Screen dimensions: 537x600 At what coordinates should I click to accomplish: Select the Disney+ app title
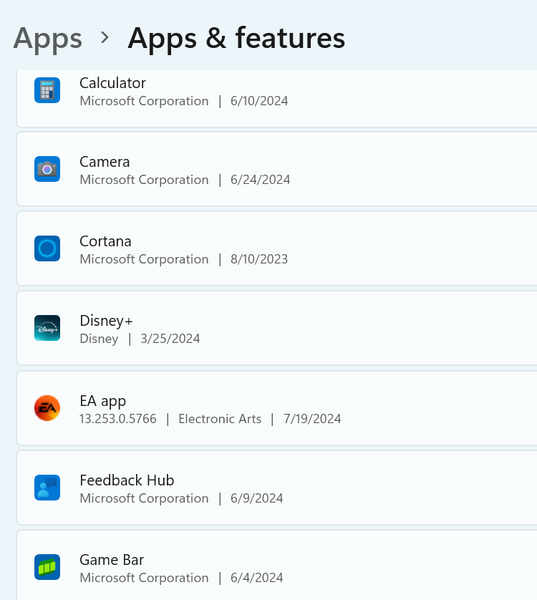click(x=106, y=321)
